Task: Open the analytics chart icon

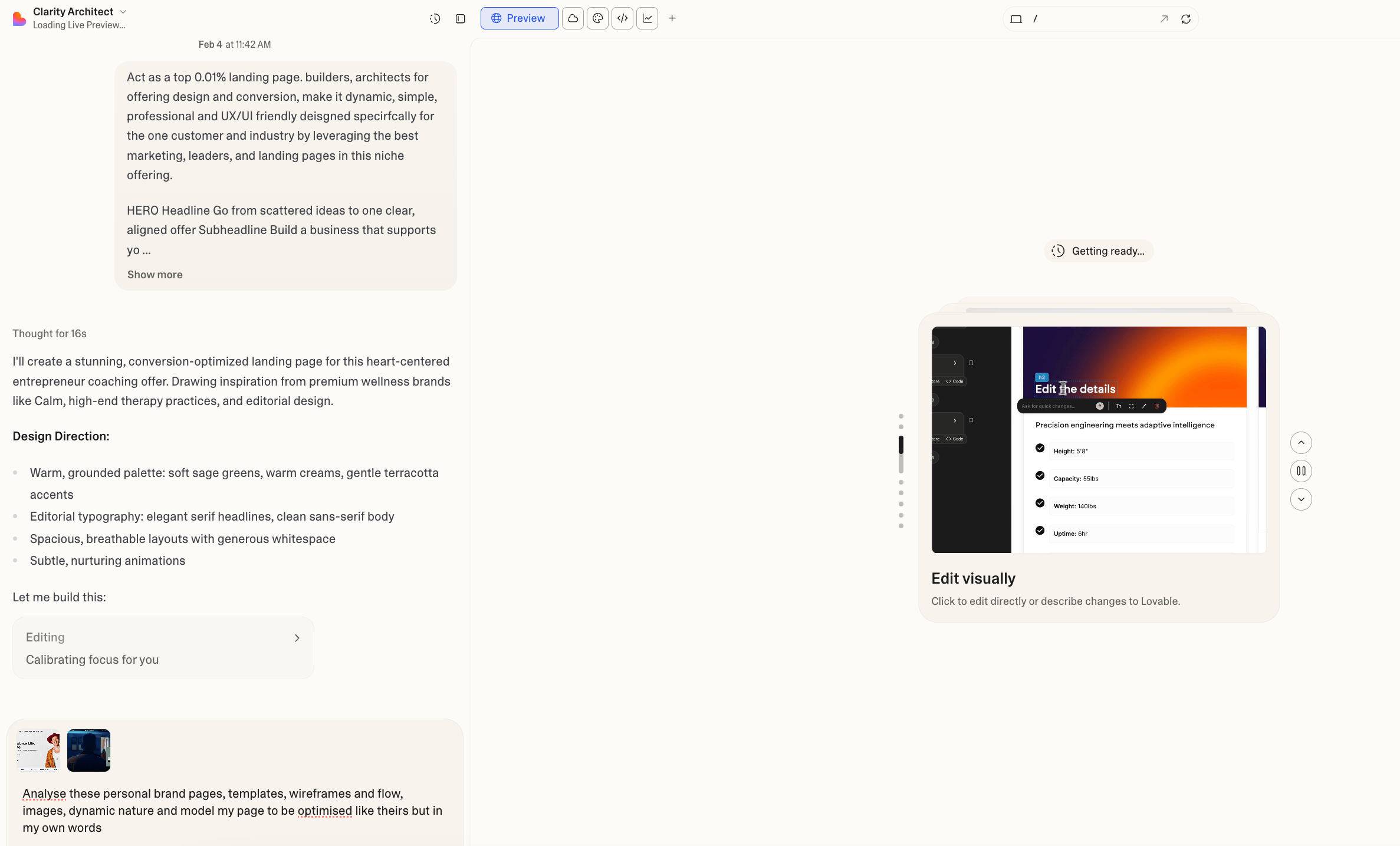Action: pyautogui.click(x=647, y=18)
